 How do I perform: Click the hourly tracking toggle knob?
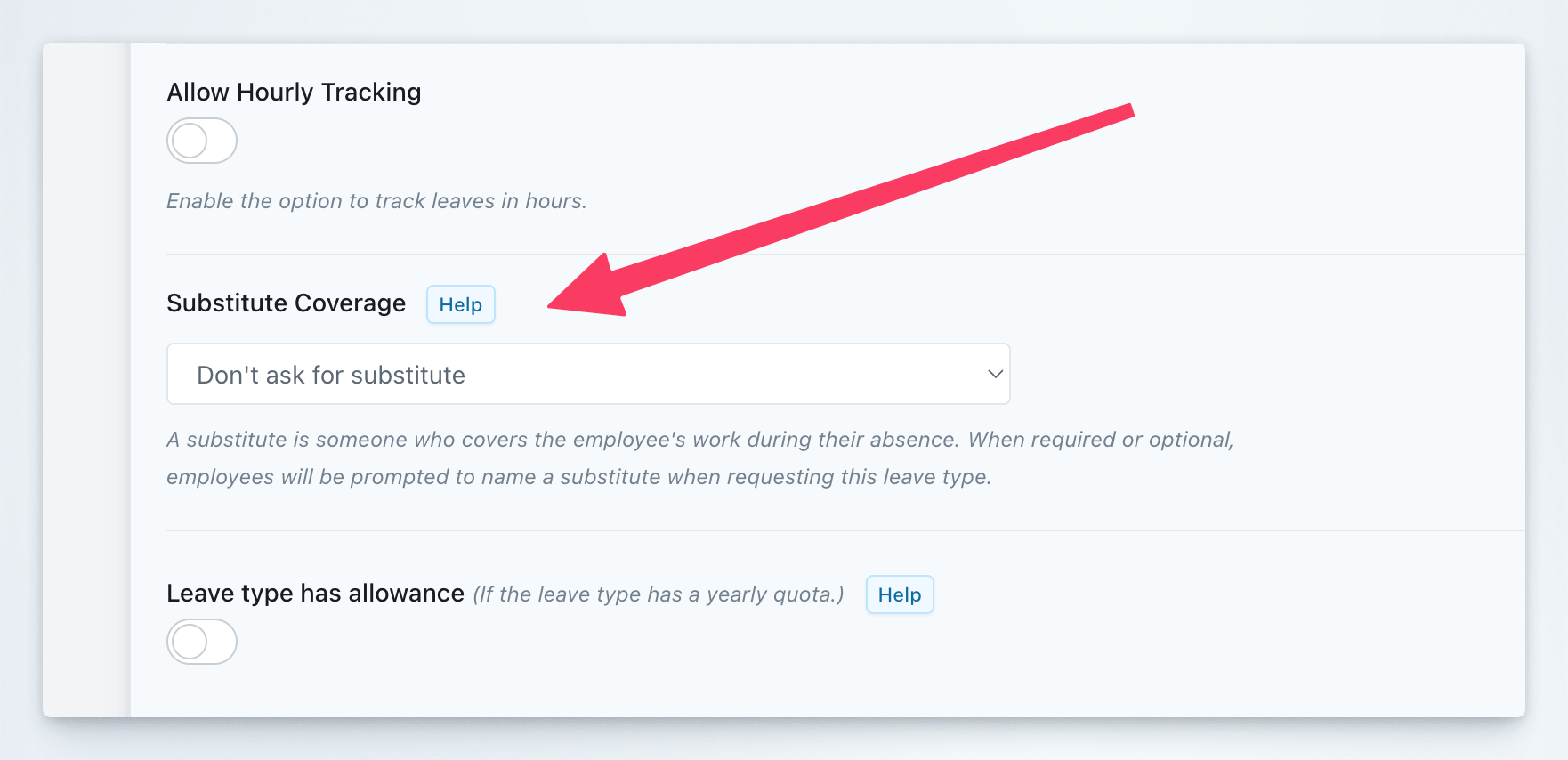coord(188,141)
